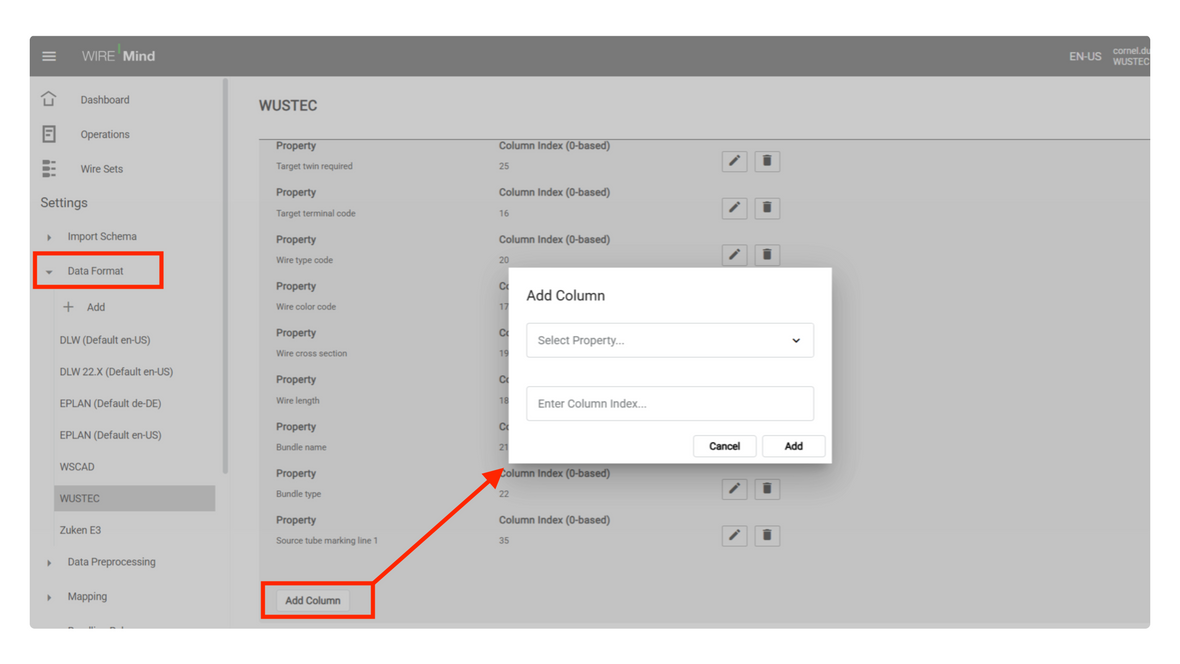Click the Add Column button below the list
1180x664 pixels.
point(312,601)
